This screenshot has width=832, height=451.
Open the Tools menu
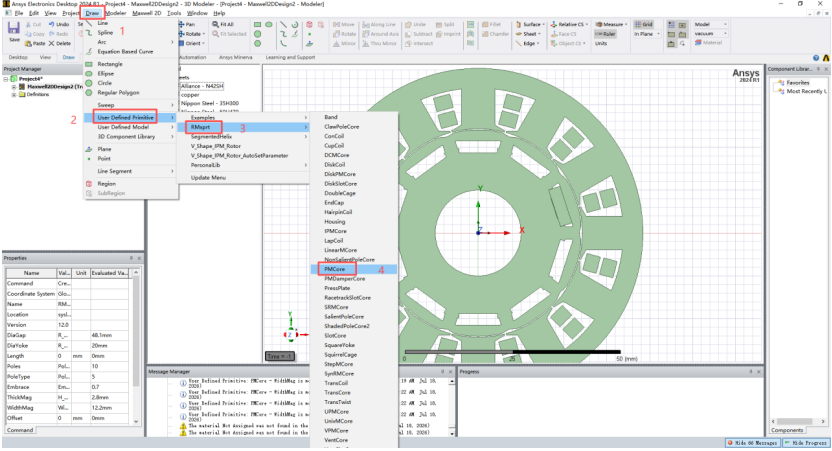[x=174, y=13]
